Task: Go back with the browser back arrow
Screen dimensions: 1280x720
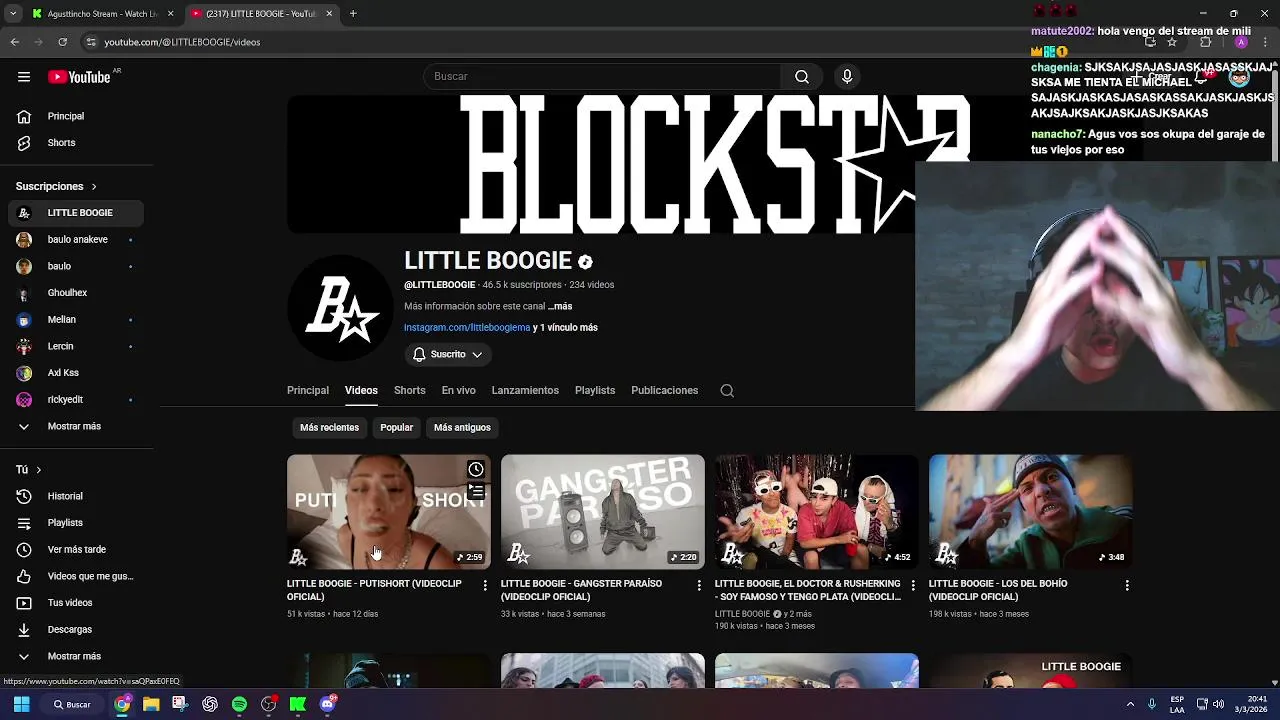Action: (14, 42)
